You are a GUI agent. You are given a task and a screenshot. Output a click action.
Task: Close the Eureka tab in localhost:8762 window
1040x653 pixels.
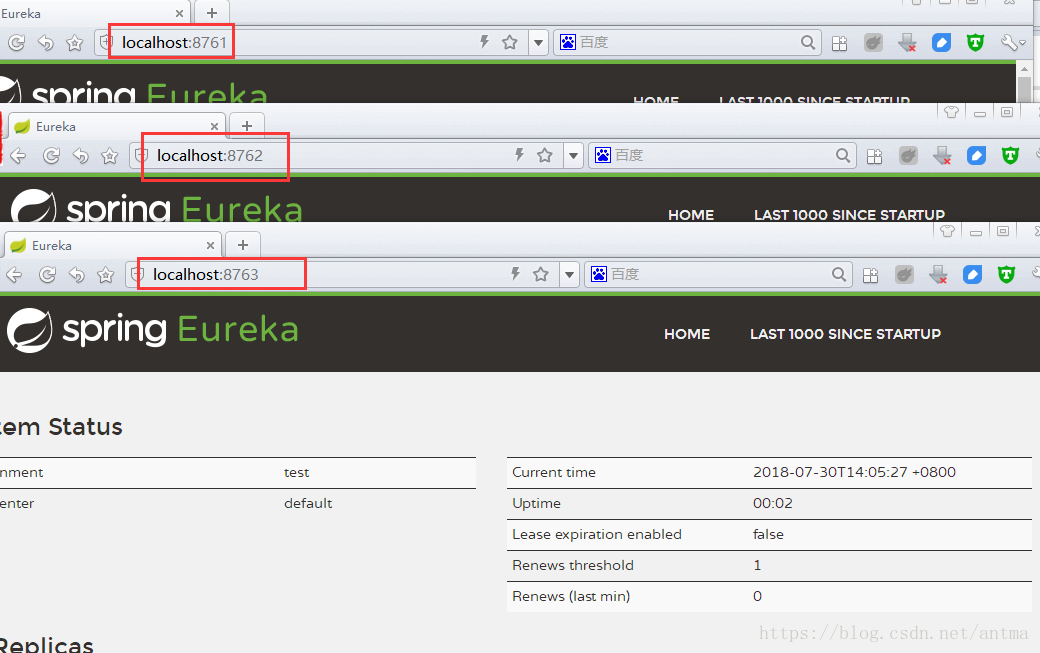click(214, 126)
